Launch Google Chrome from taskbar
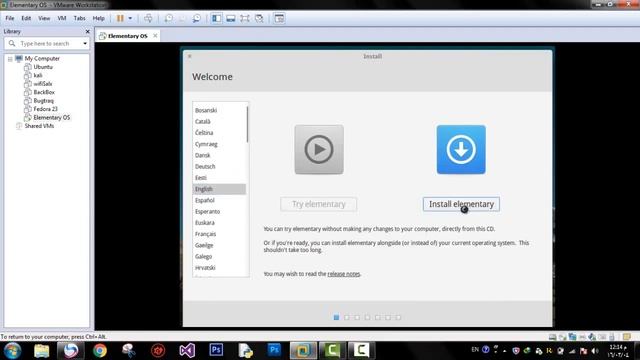 tap(100, 350)
